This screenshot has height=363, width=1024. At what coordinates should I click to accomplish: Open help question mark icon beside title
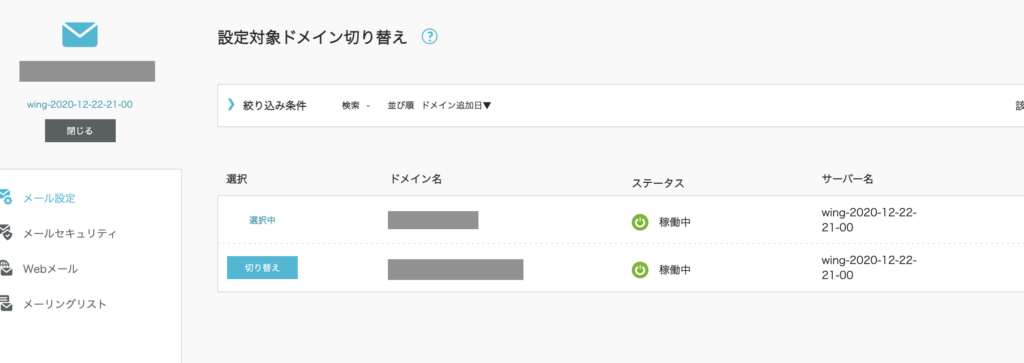pyautogui.click(x=429, y=37)
